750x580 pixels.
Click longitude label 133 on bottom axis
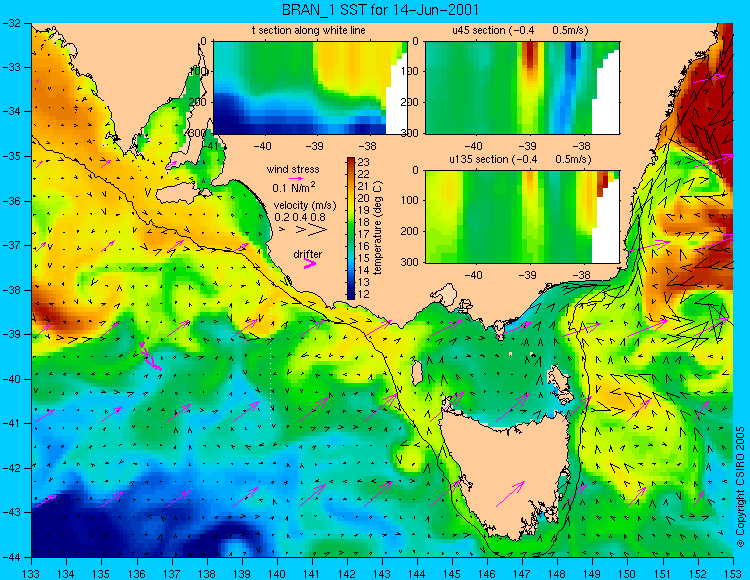coord(32,573)
